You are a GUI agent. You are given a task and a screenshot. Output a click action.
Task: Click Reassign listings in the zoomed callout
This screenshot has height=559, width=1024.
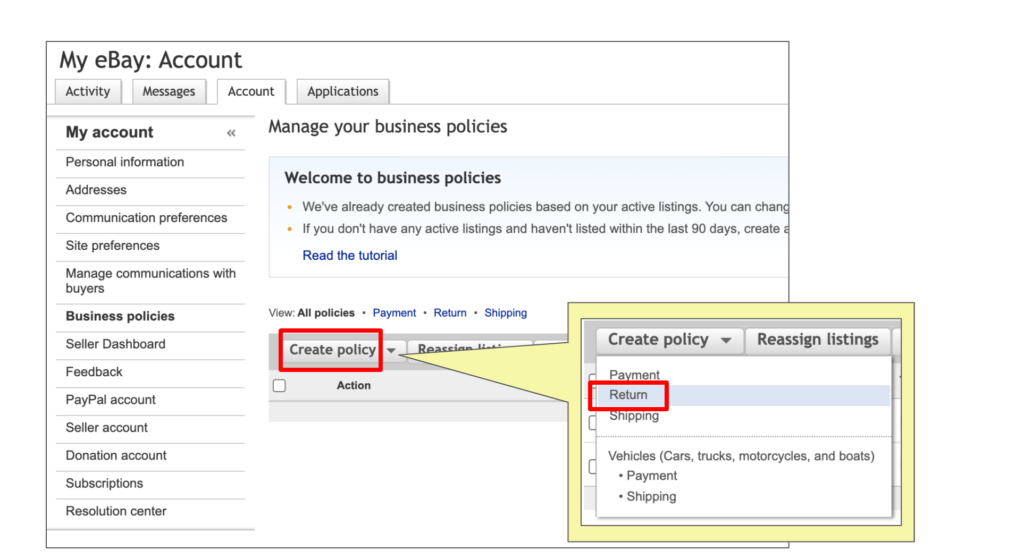(x=818, y=340)
